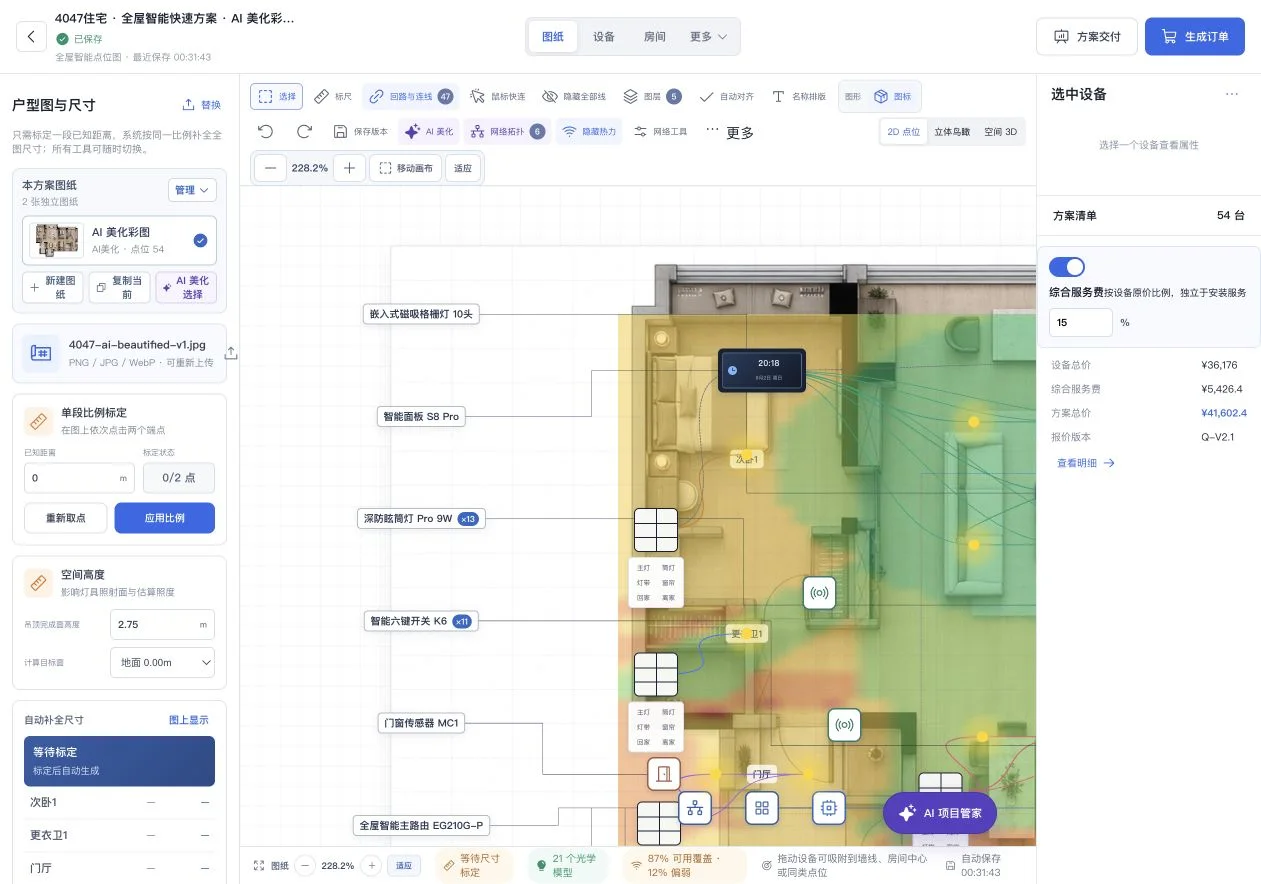This screenshot has height=884, width=1261.
Task: Switch device display to 图标 mode
Action: (893, 96)
